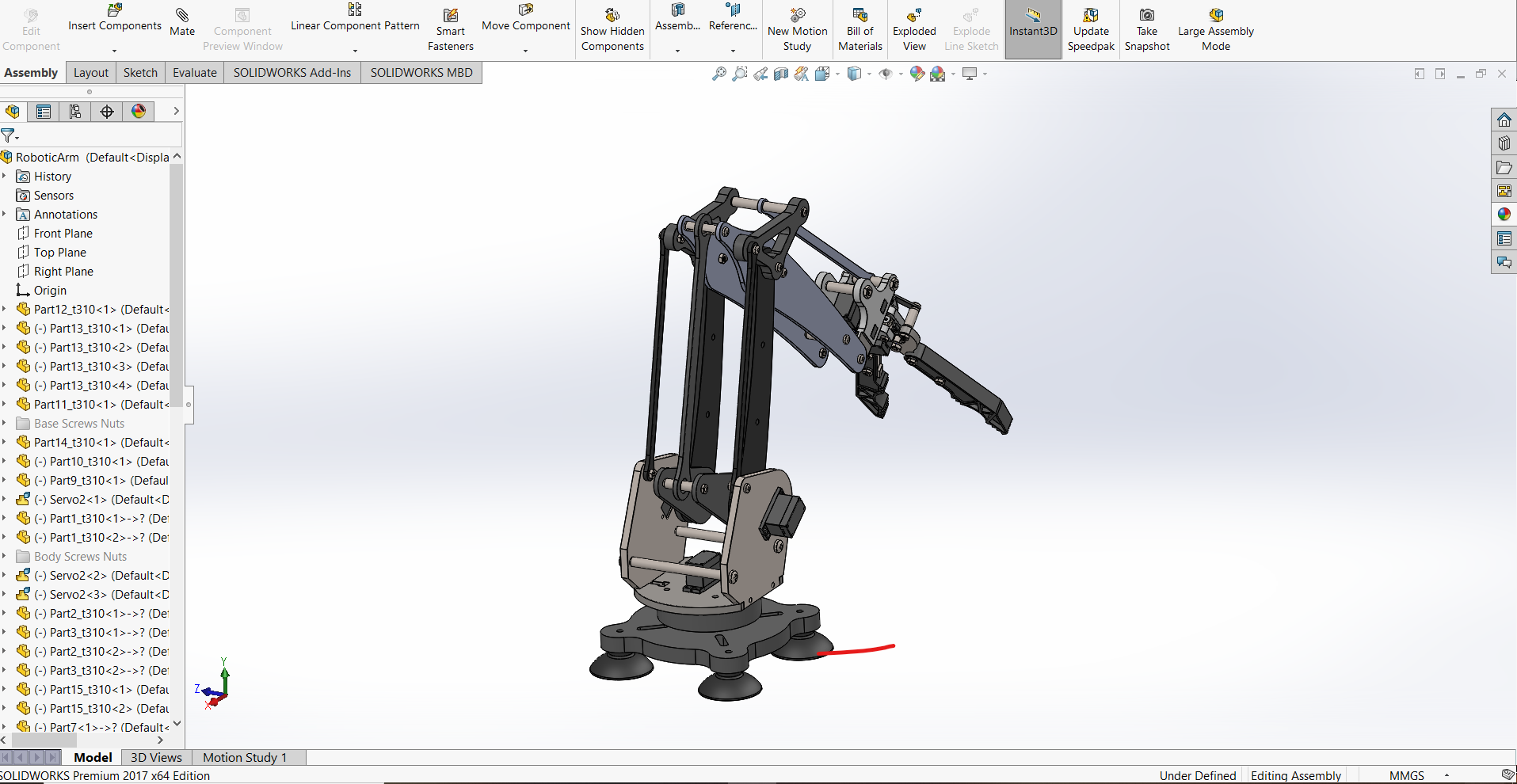Expand the History tree node
The width and height of the screenshot is (1517, 784).
(x=5, y=176)
